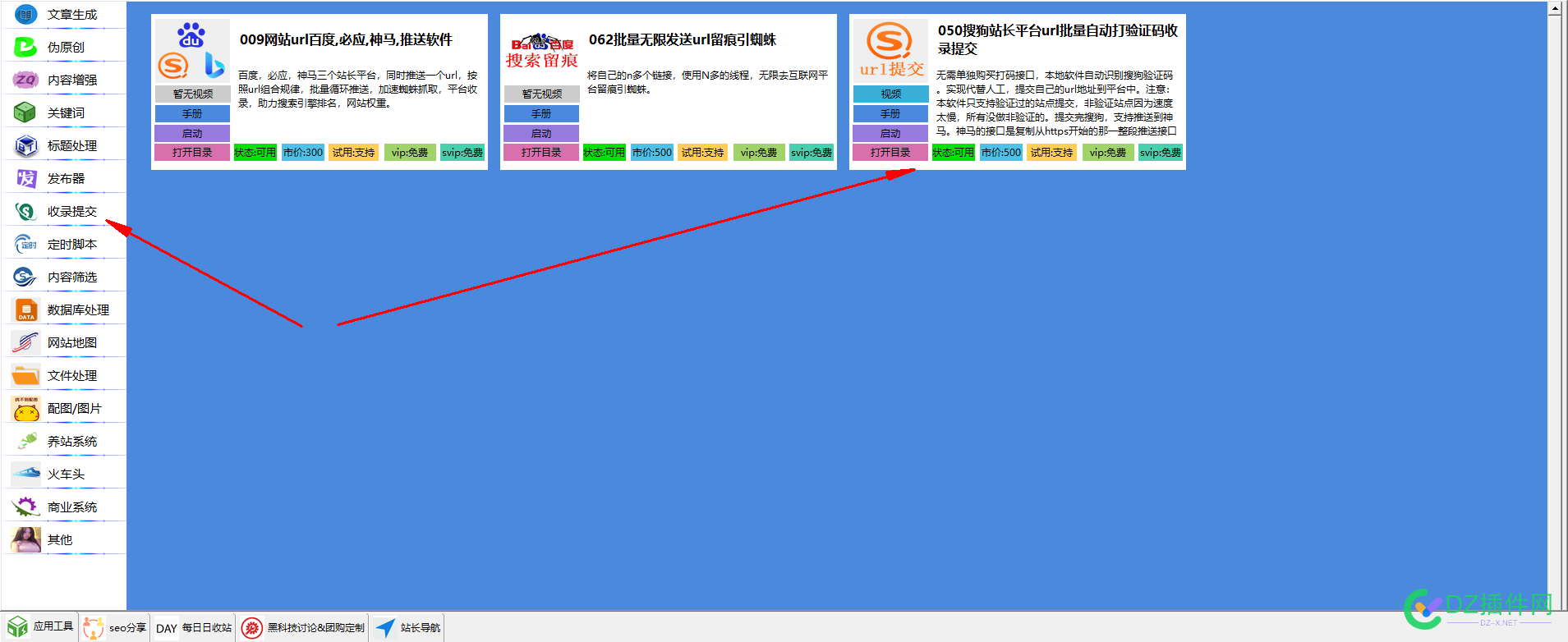Image resolution: width=1568 pixels, height=642 pixels.
Task: Click the 市价:300 tag on 009 card
Action: [x=303, y=152]
